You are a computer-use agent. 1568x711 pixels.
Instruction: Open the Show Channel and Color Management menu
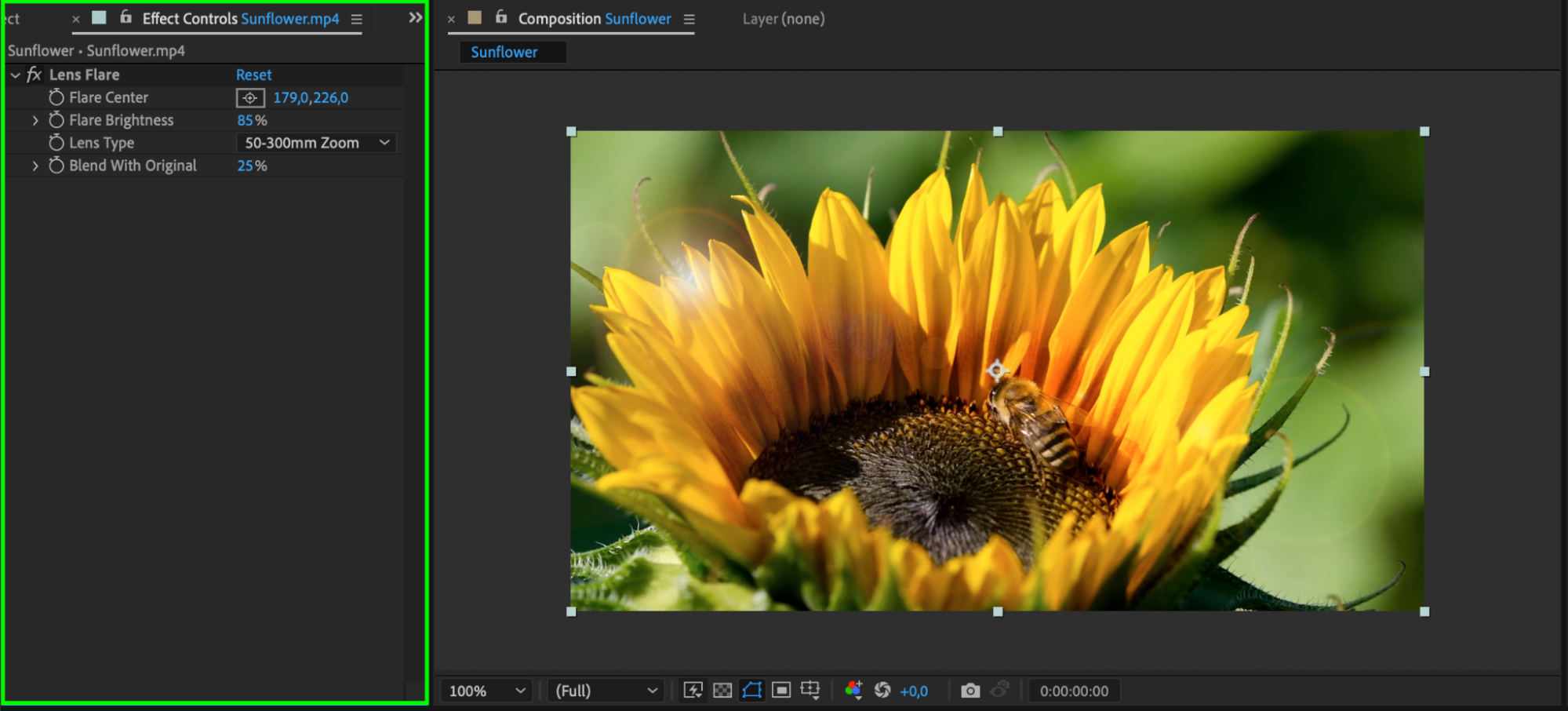click(853, 691)
